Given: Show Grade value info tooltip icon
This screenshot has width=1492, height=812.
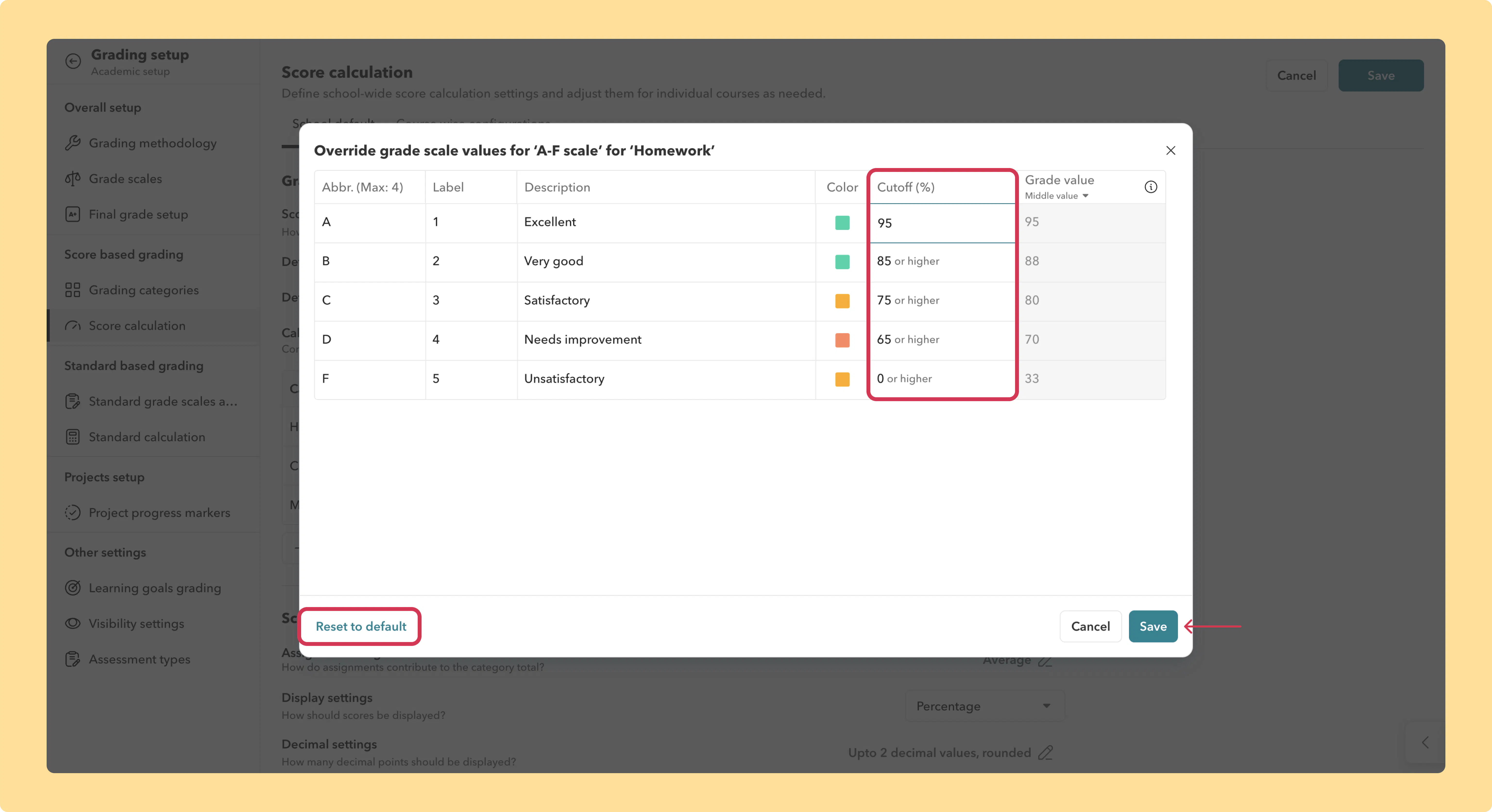Looking at the screenshot, I should coord(1151,187).
